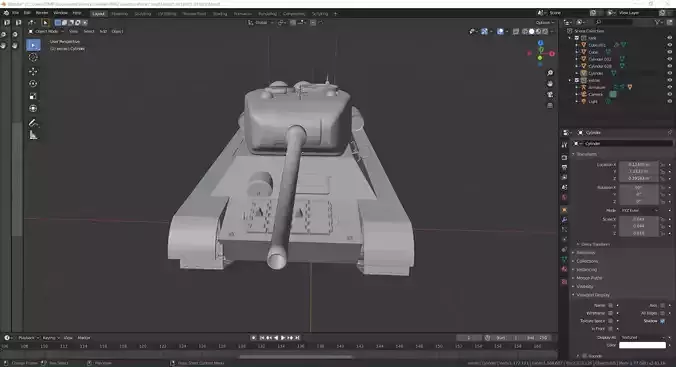The height and width of the screenshot is (367, 676).
Task: Select the Cursor tool
Action: [x=33, y=57]
